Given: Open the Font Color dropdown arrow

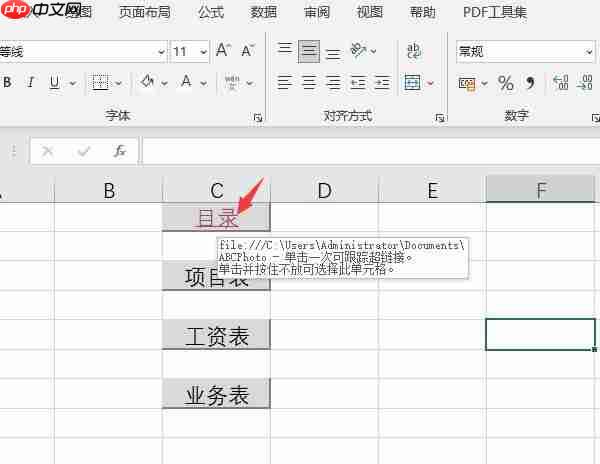Looking at the screenshot, I should coord(204,83).
